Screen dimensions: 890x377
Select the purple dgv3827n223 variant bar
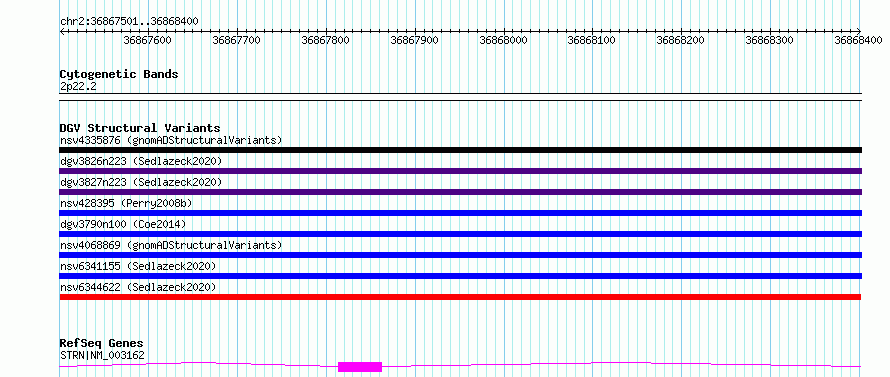tap(460, 192)
